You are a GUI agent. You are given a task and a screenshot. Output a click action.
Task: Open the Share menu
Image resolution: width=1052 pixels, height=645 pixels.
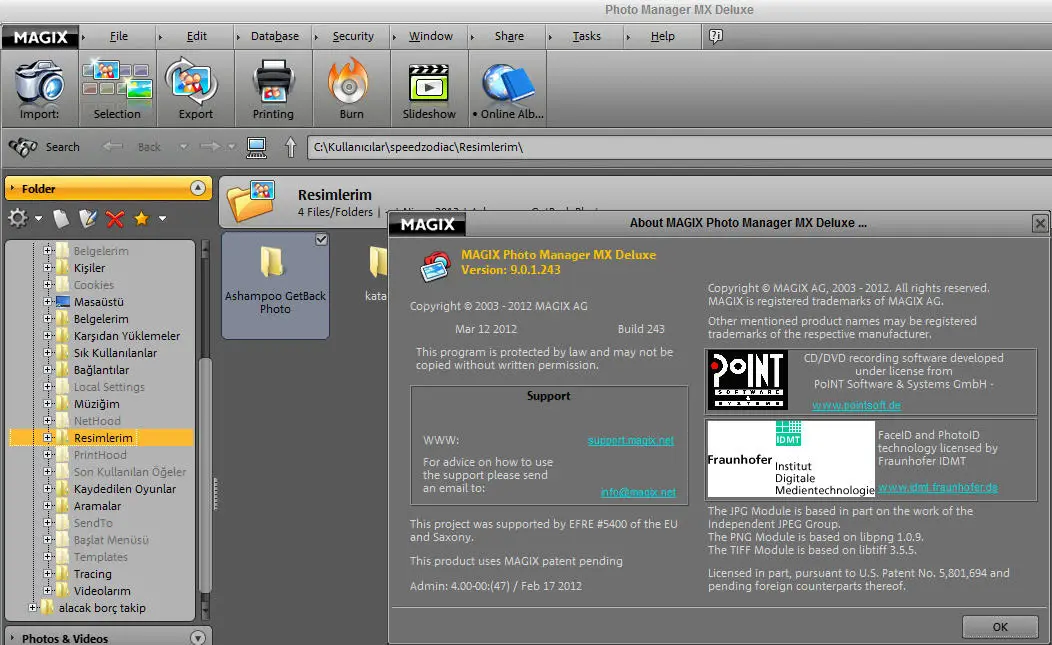(509, 36)
